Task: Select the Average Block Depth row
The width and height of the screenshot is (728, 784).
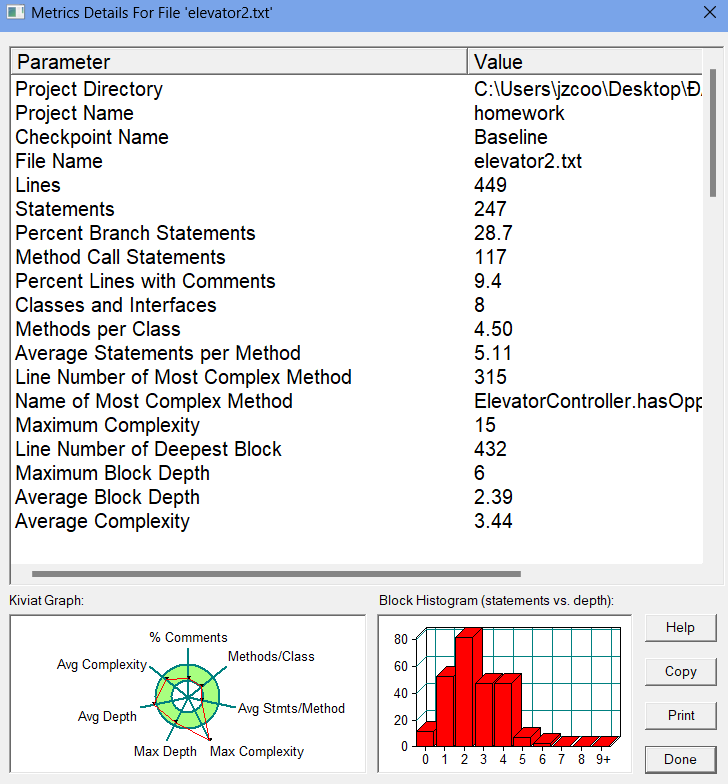Action: 357,497
